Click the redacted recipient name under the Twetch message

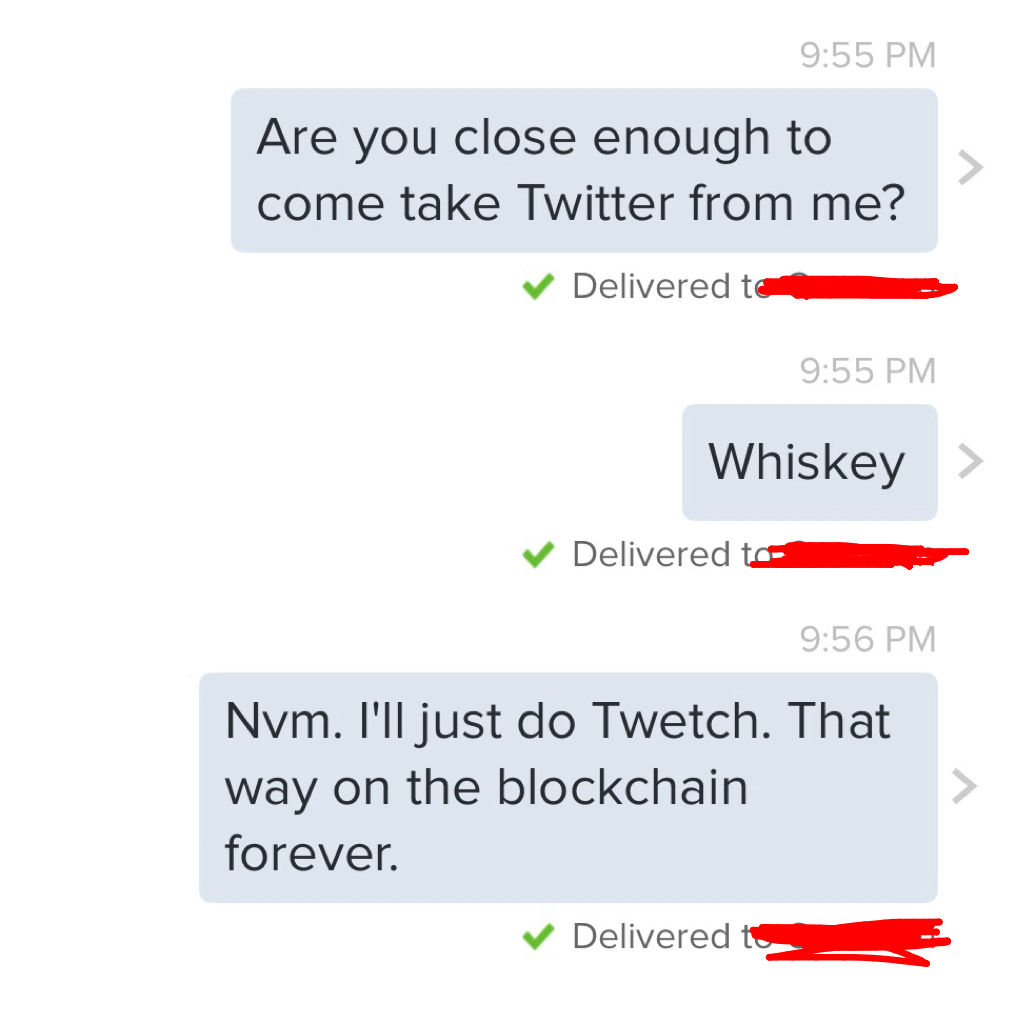click(x=853, y=940)
